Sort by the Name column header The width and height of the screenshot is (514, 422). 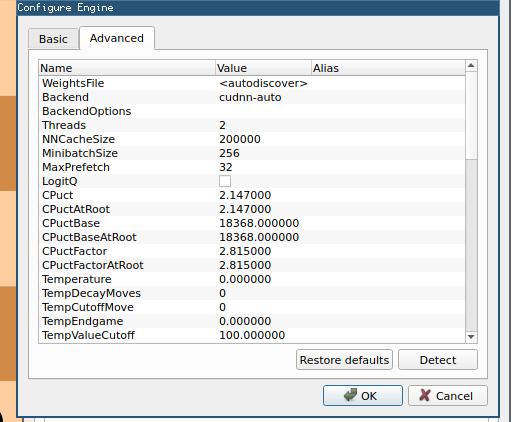127,68
